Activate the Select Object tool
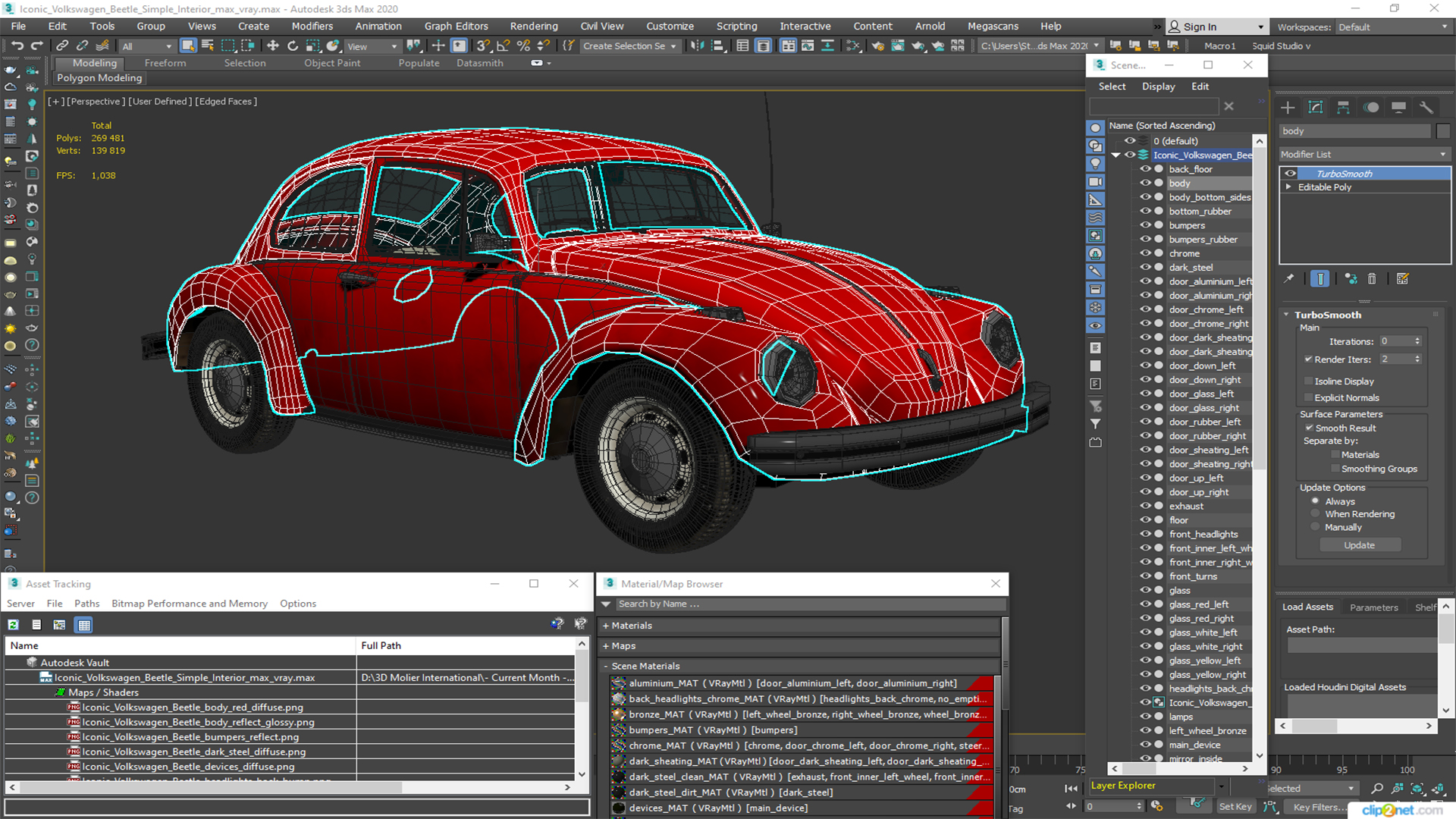Screen dimensions: 1456x819 click(188, 46)
